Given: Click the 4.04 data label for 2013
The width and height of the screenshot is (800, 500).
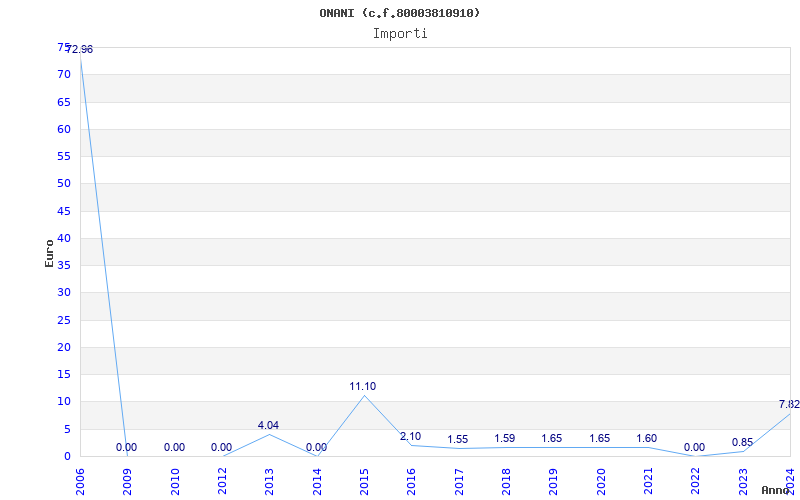Looking at the screenshot, I should (x=268, y=425).
